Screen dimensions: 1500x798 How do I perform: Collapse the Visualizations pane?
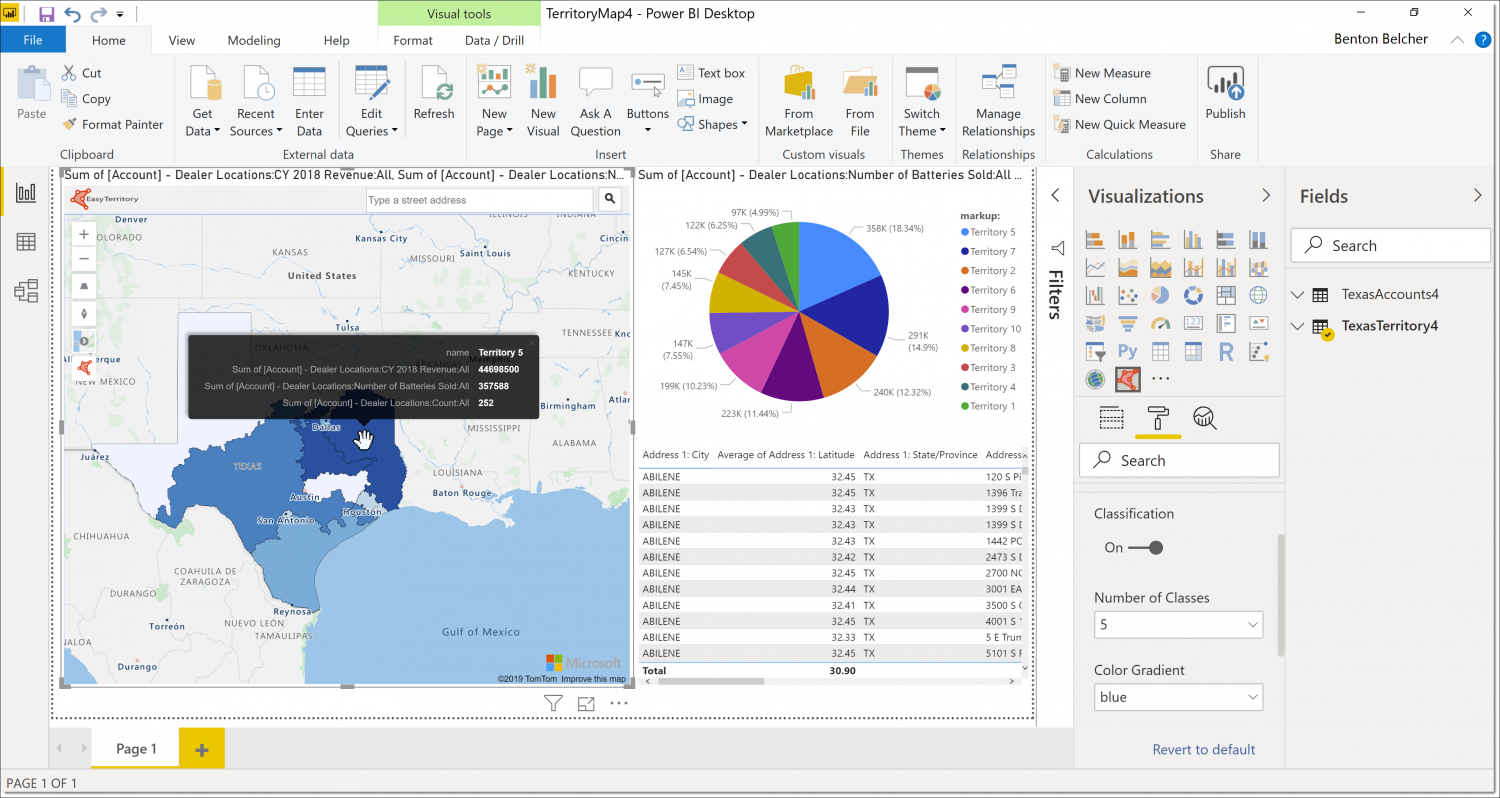[1266, 195]
